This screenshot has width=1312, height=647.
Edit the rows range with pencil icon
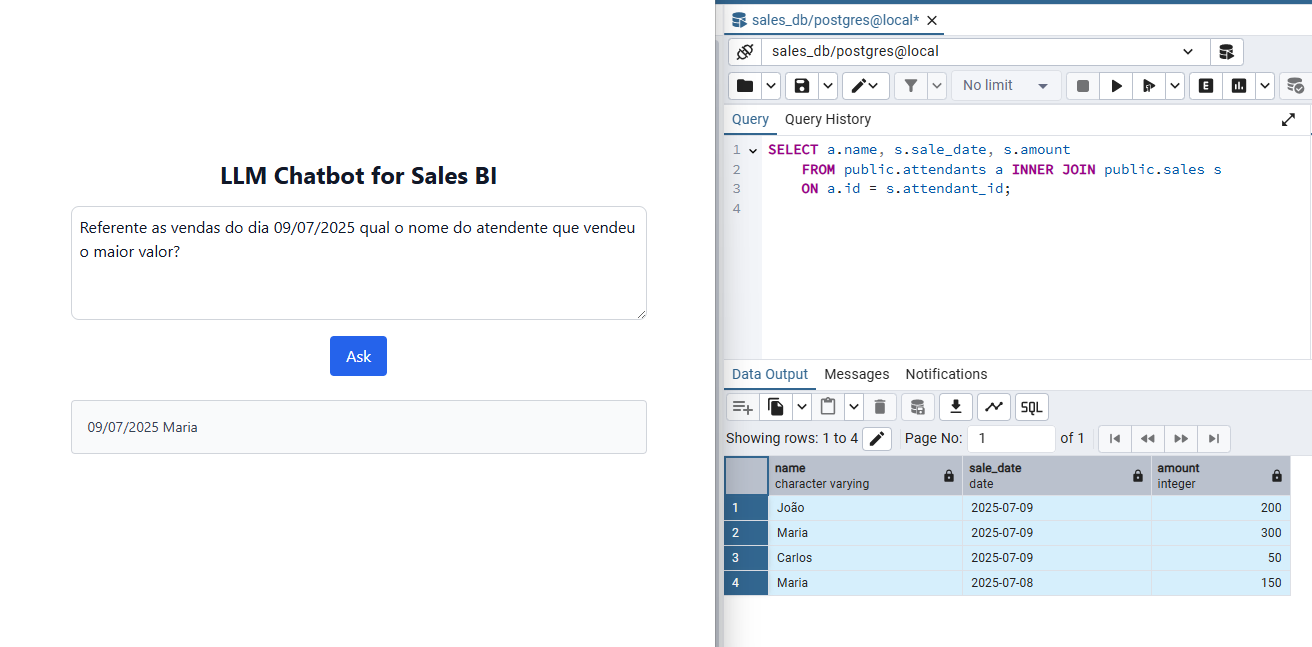876,438
